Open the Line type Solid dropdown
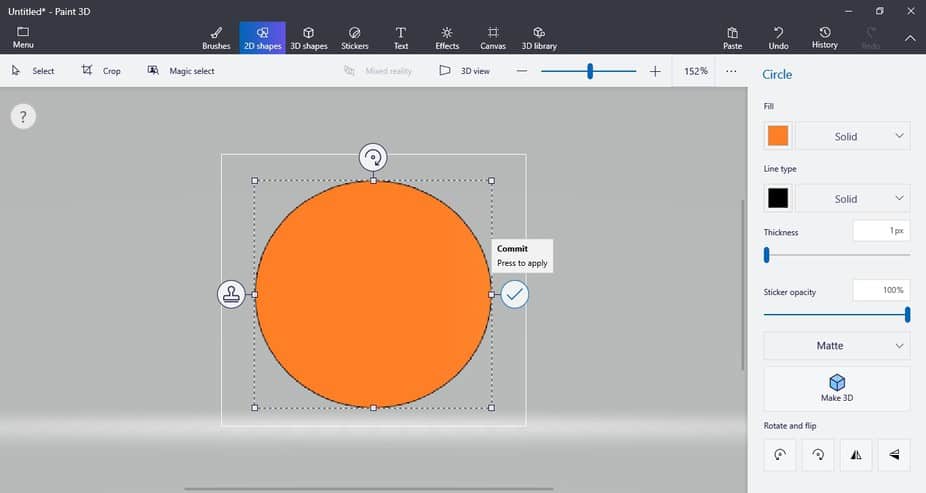Screen dimensions: 926x493 [852, 199]
